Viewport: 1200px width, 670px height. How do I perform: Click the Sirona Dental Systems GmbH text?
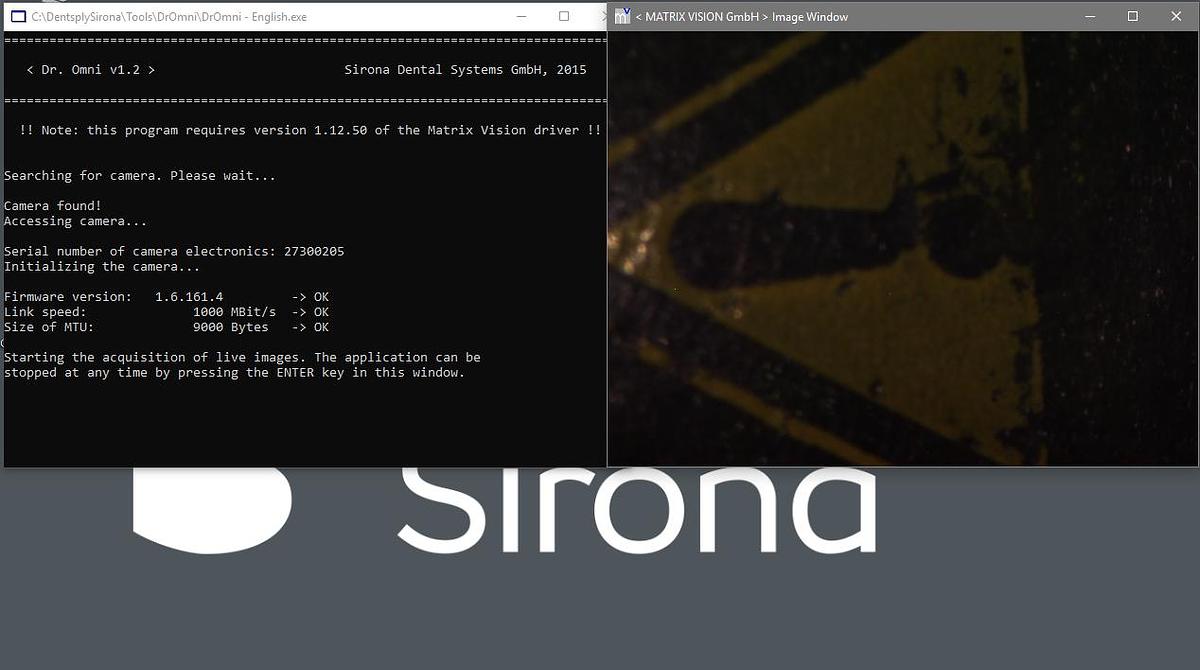[465, 70]
